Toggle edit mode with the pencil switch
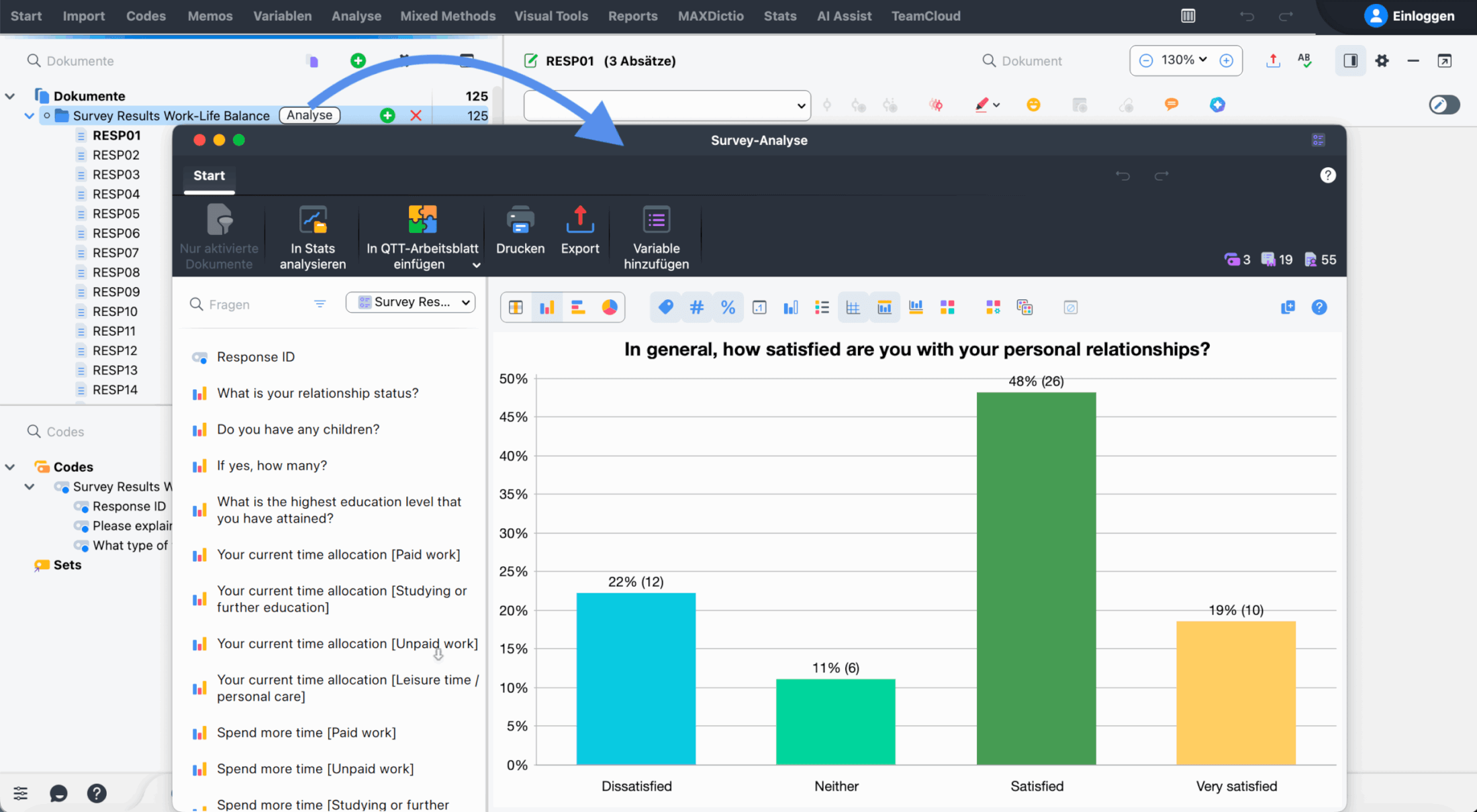The height and width of the screenshot is (812, 1477). click(1444, 105)
